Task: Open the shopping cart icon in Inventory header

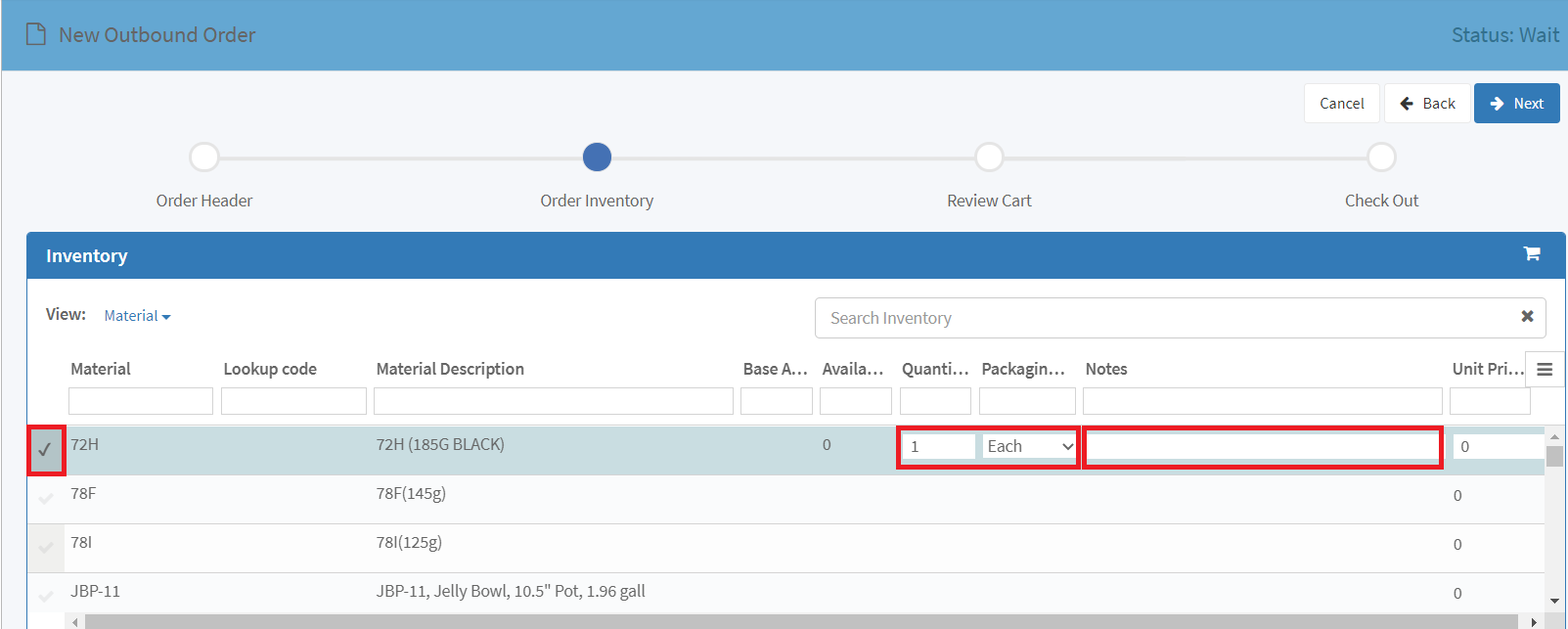Action: [x=1532, y=254]
